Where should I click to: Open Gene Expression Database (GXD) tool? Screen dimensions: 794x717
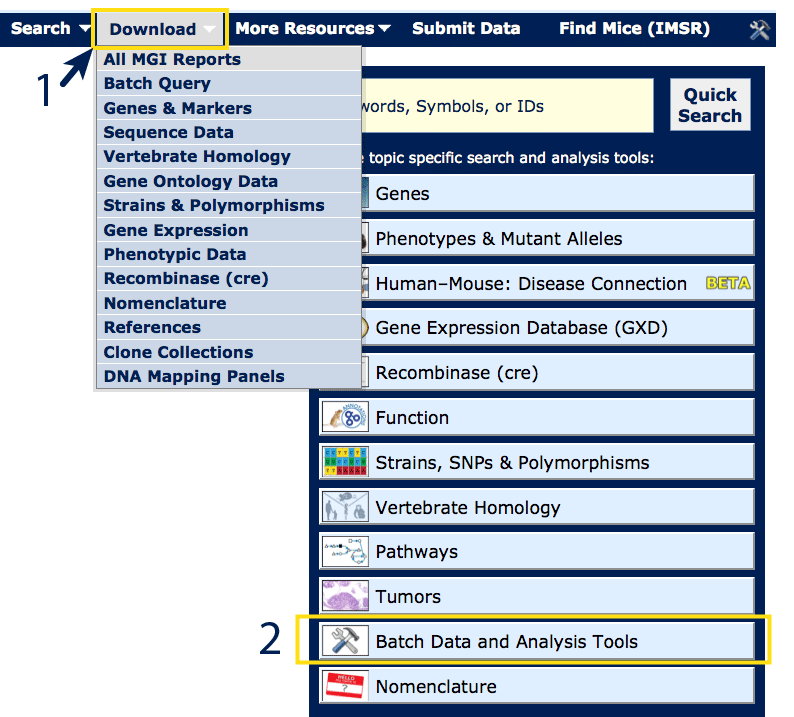point(557,328)
